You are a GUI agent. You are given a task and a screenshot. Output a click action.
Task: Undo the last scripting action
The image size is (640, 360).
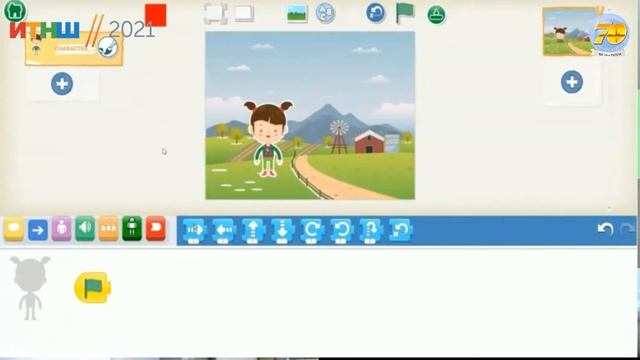[605, 229]
